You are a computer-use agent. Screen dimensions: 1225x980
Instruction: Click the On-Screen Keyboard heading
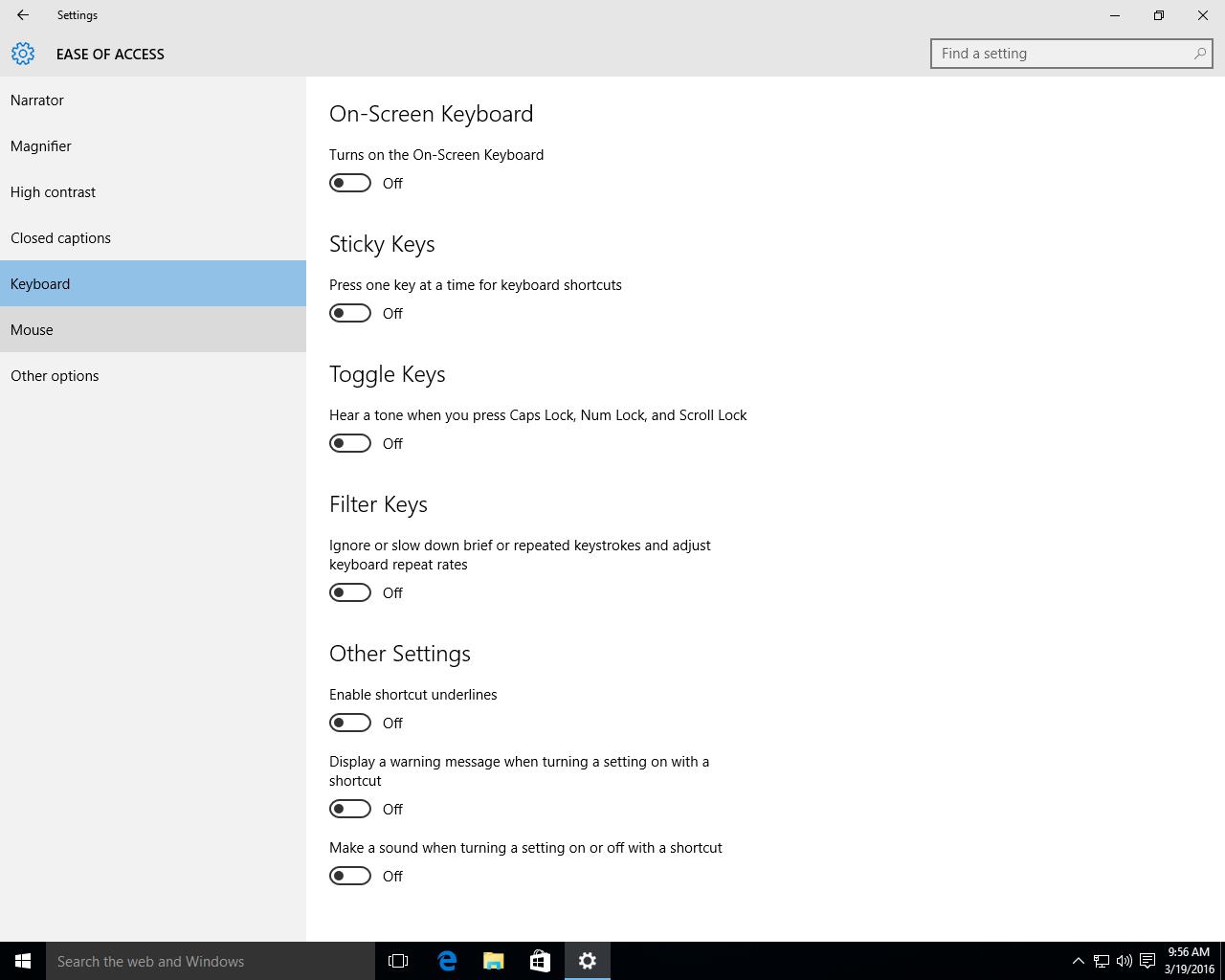point(431,114)
